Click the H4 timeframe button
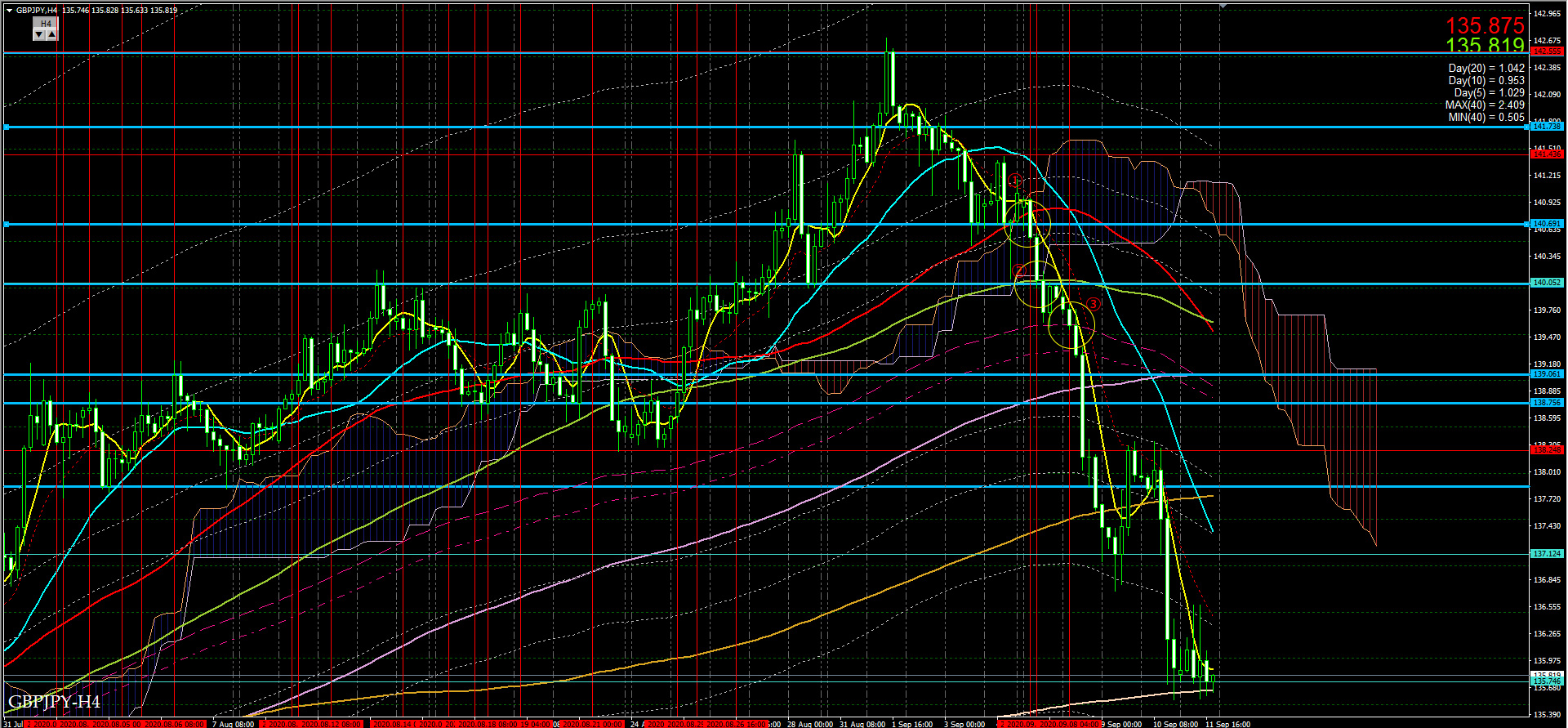The image size is (1568, 728). (46, 24)
